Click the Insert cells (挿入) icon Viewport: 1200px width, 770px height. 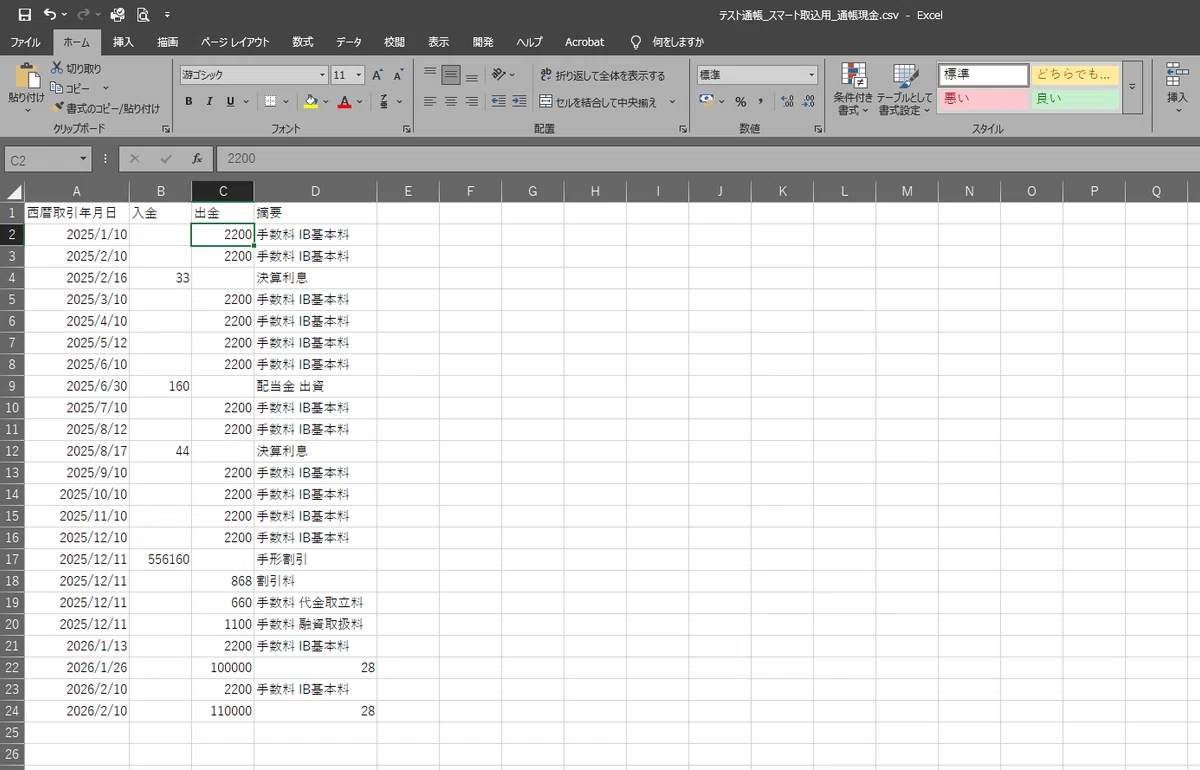pos(1177,75)
